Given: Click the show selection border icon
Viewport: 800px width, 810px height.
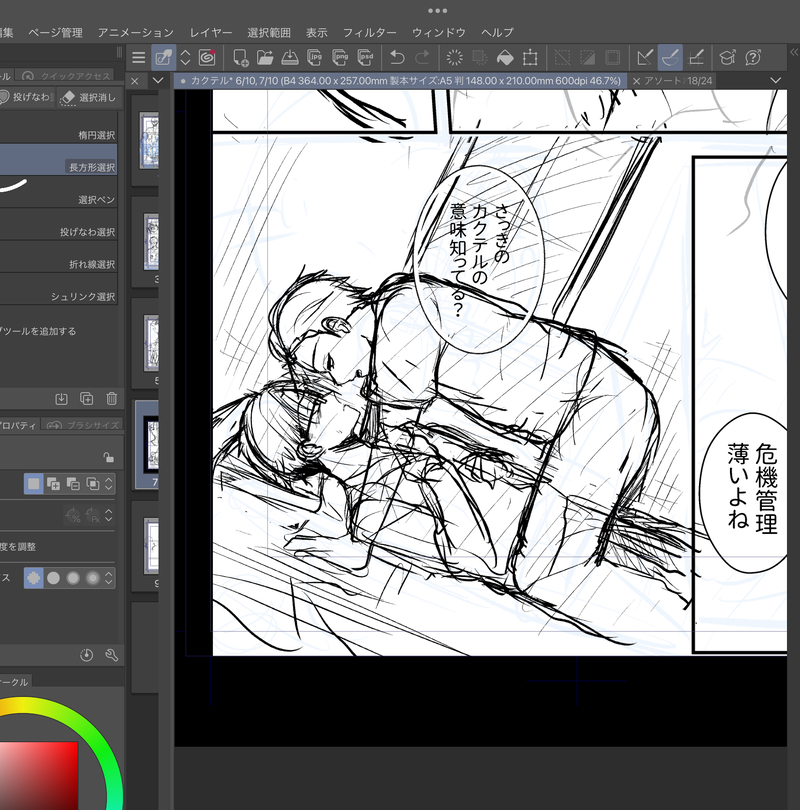Looking at the screenshot, I should (x=613, y=57).
